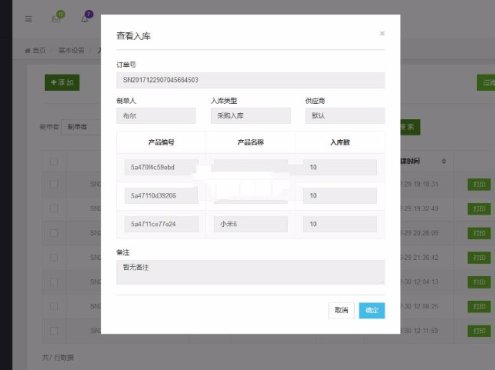Click the row-count text at the table bottom
This screenshot has width=495, height=370.
point(58,358)
